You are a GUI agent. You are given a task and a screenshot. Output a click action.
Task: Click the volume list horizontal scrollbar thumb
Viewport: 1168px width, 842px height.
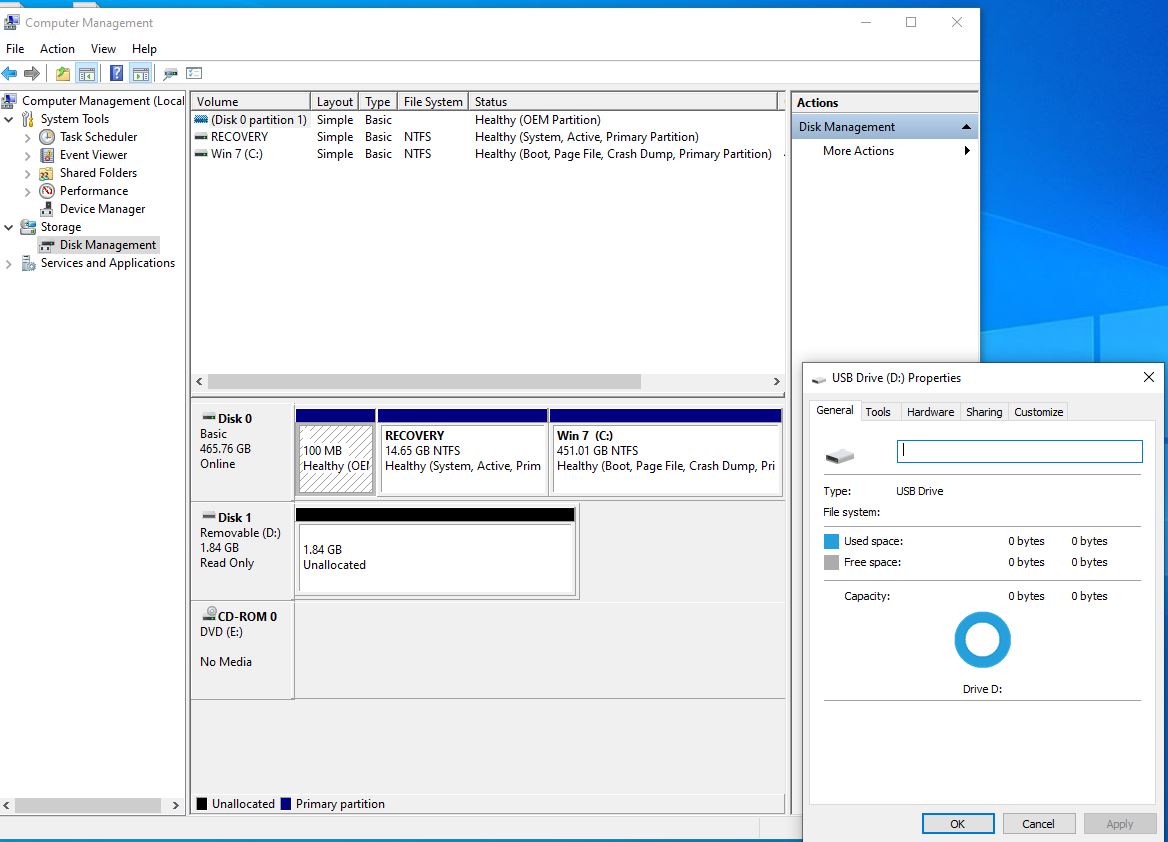coord(425,382)
